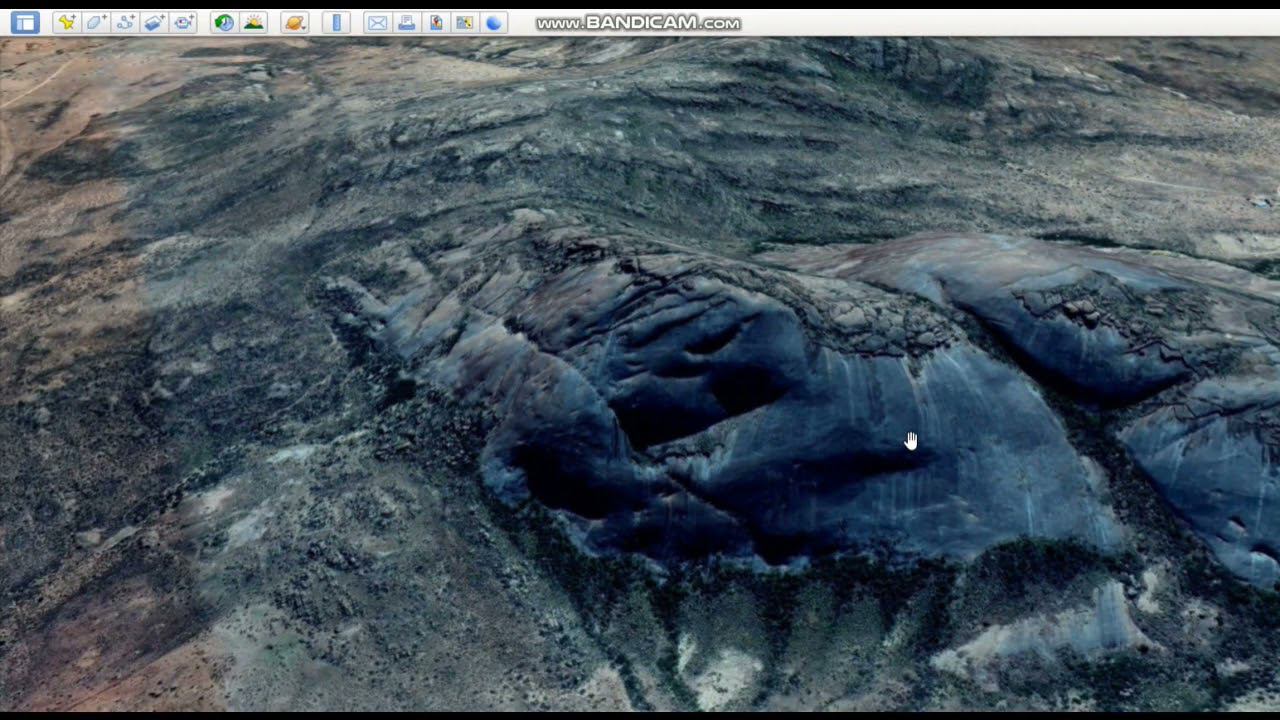Save the current view as image
The image size is (1280, 720).
click(x=435, y=22)
